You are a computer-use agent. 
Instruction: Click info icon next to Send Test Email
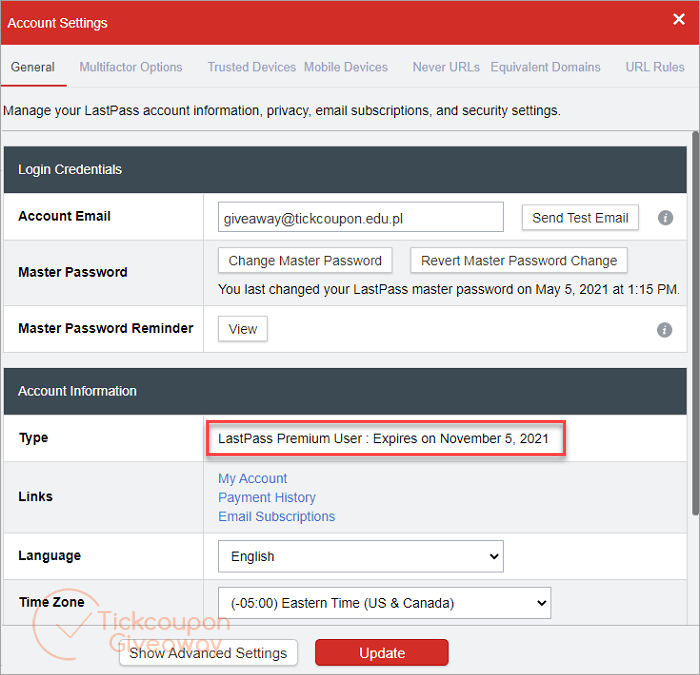[665, 218]
